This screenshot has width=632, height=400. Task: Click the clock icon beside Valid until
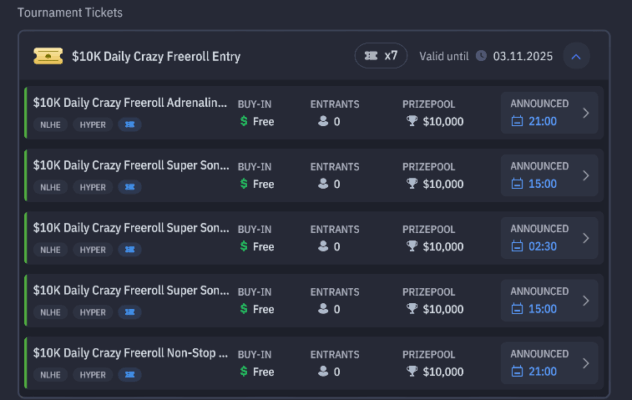480,56
